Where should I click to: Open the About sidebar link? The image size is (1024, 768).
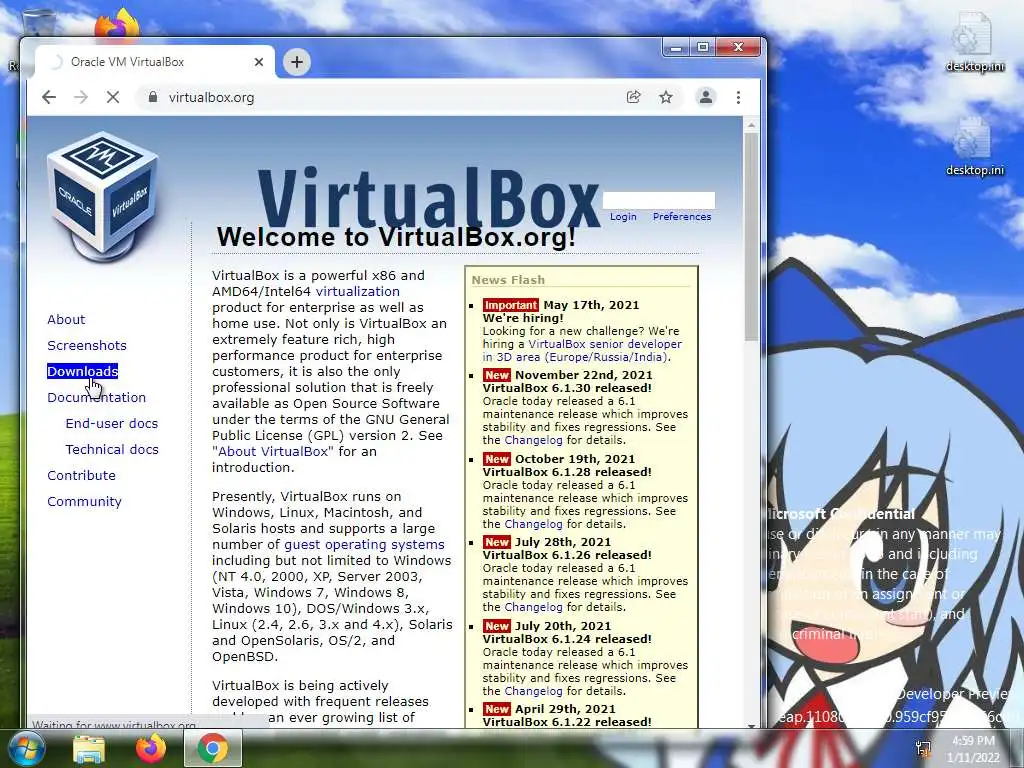66,319
